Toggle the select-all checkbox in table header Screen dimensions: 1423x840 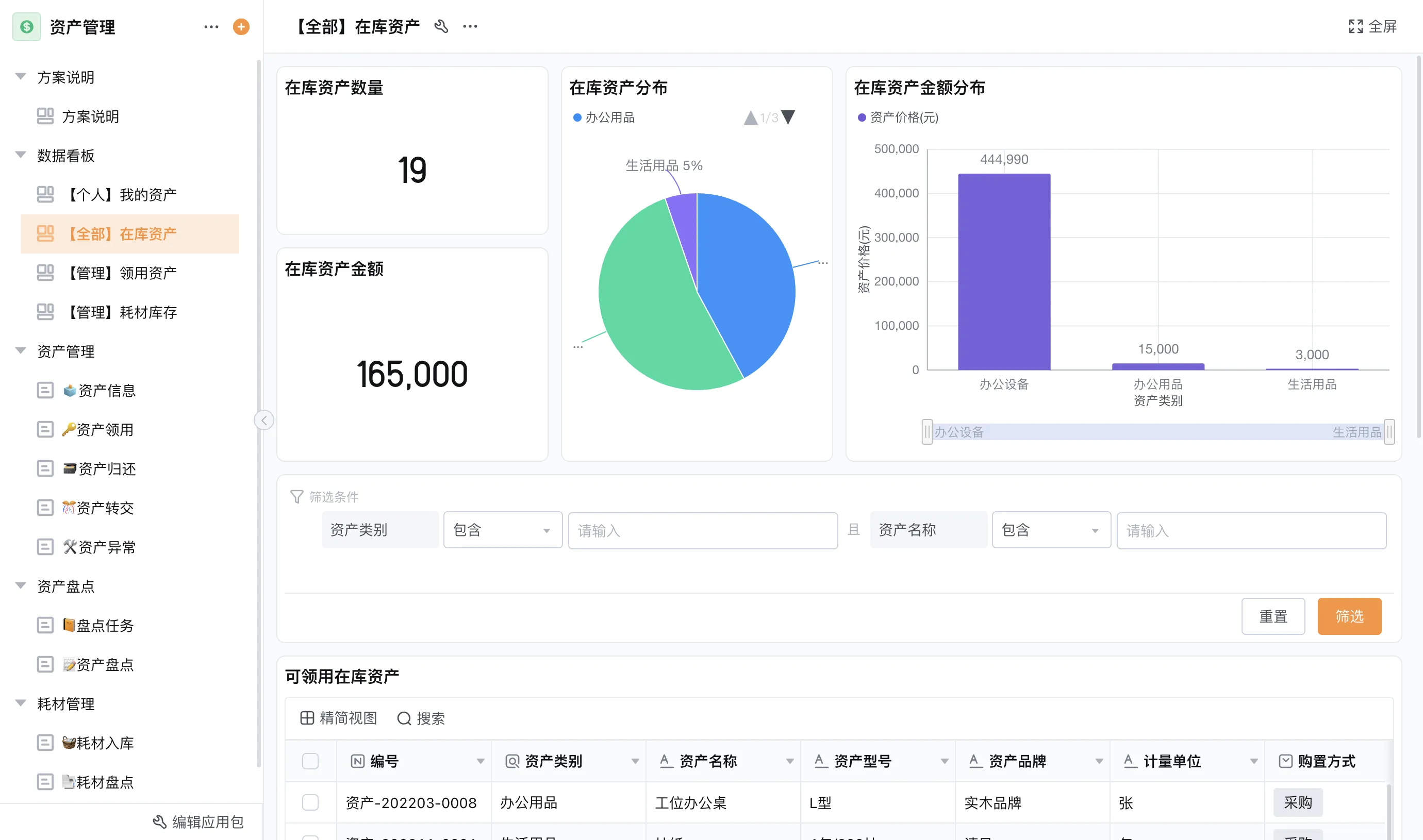(x=310, y=761)
